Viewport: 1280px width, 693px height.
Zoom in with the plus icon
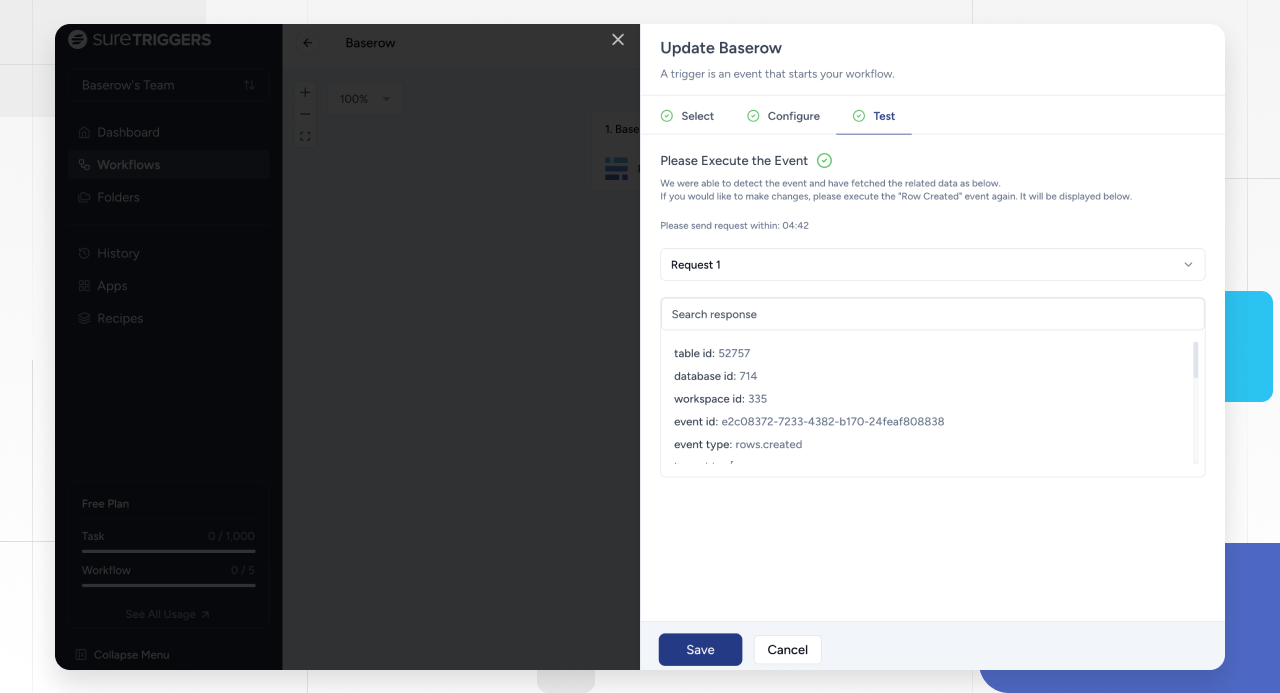point(306,92)
